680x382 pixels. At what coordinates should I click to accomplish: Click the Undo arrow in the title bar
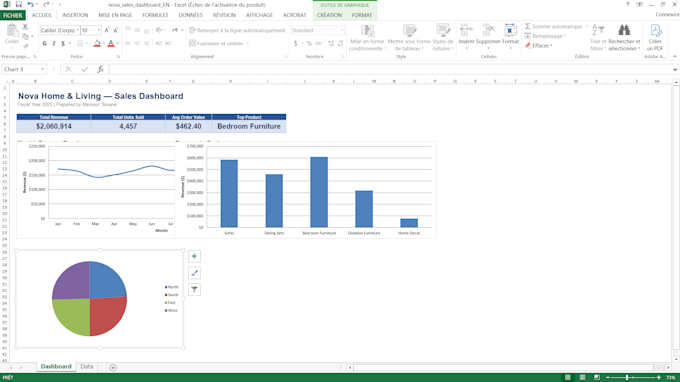pos(30,4)
